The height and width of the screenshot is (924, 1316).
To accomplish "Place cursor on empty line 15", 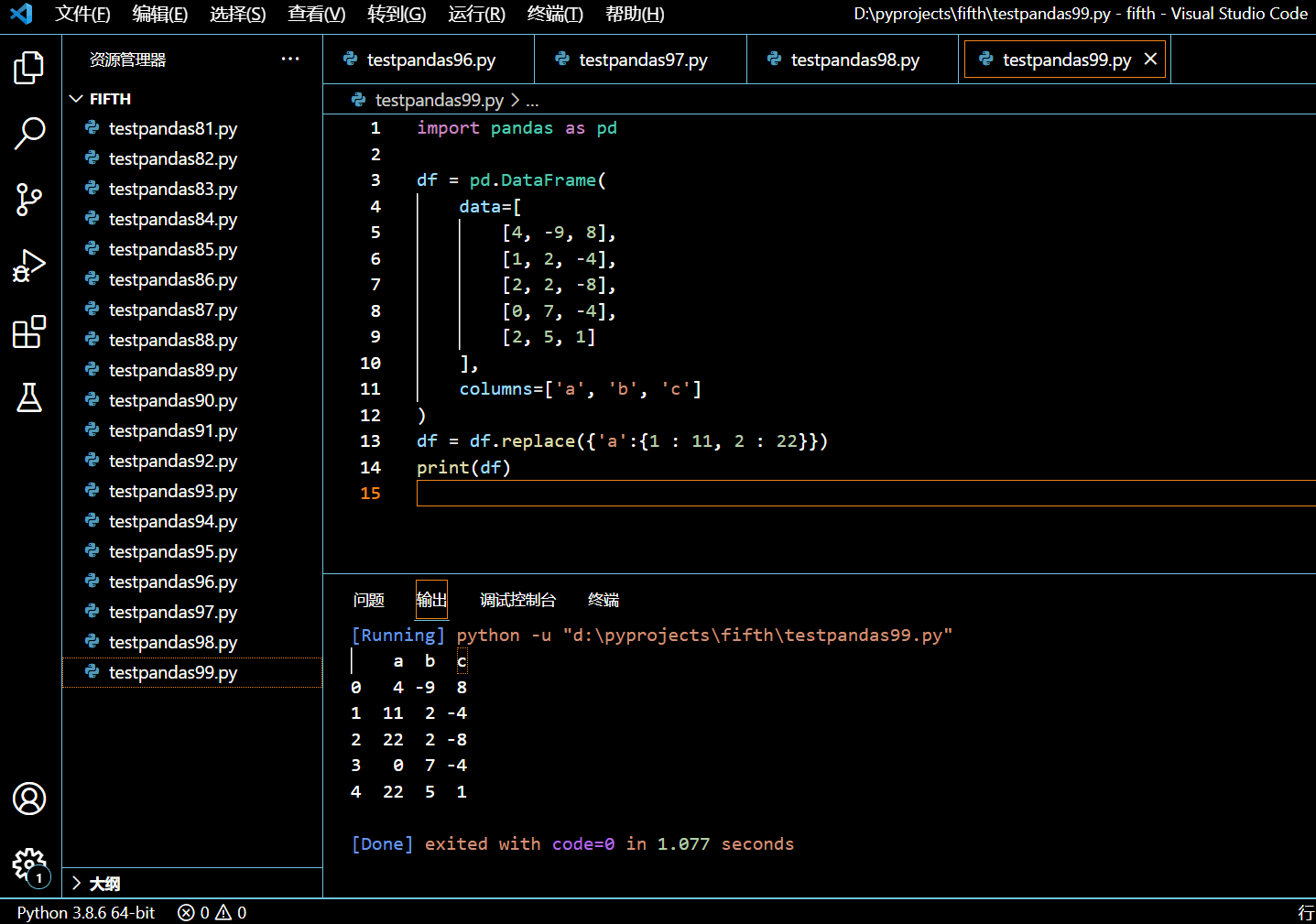I will (865, 493).
